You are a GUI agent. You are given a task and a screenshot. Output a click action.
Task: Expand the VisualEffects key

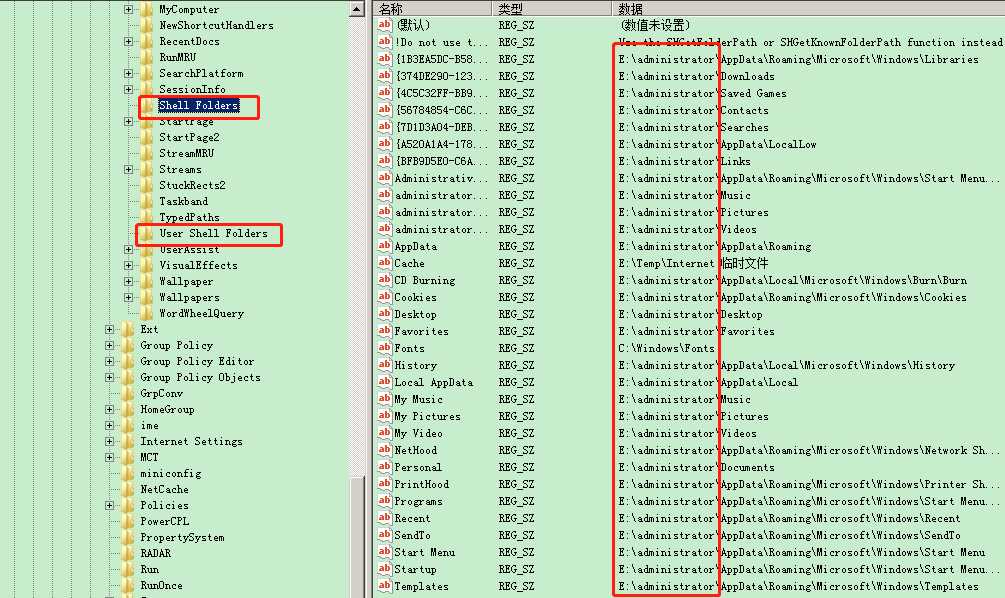128,265
